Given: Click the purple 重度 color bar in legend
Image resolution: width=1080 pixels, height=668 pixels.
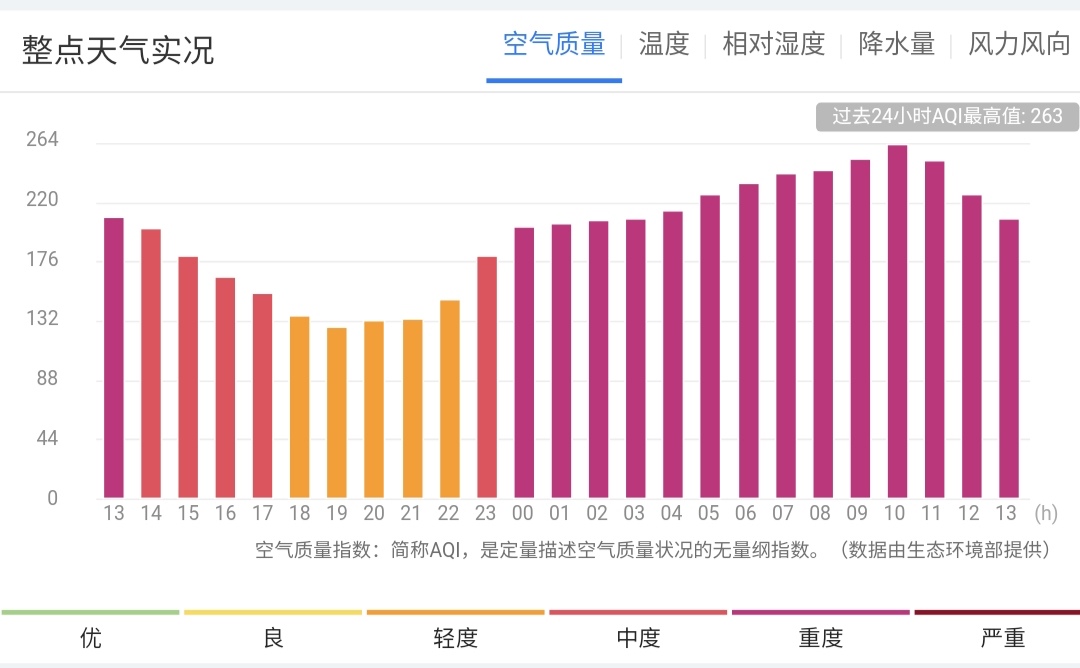Looking at the screenshot, I should [x=820, y=611].
